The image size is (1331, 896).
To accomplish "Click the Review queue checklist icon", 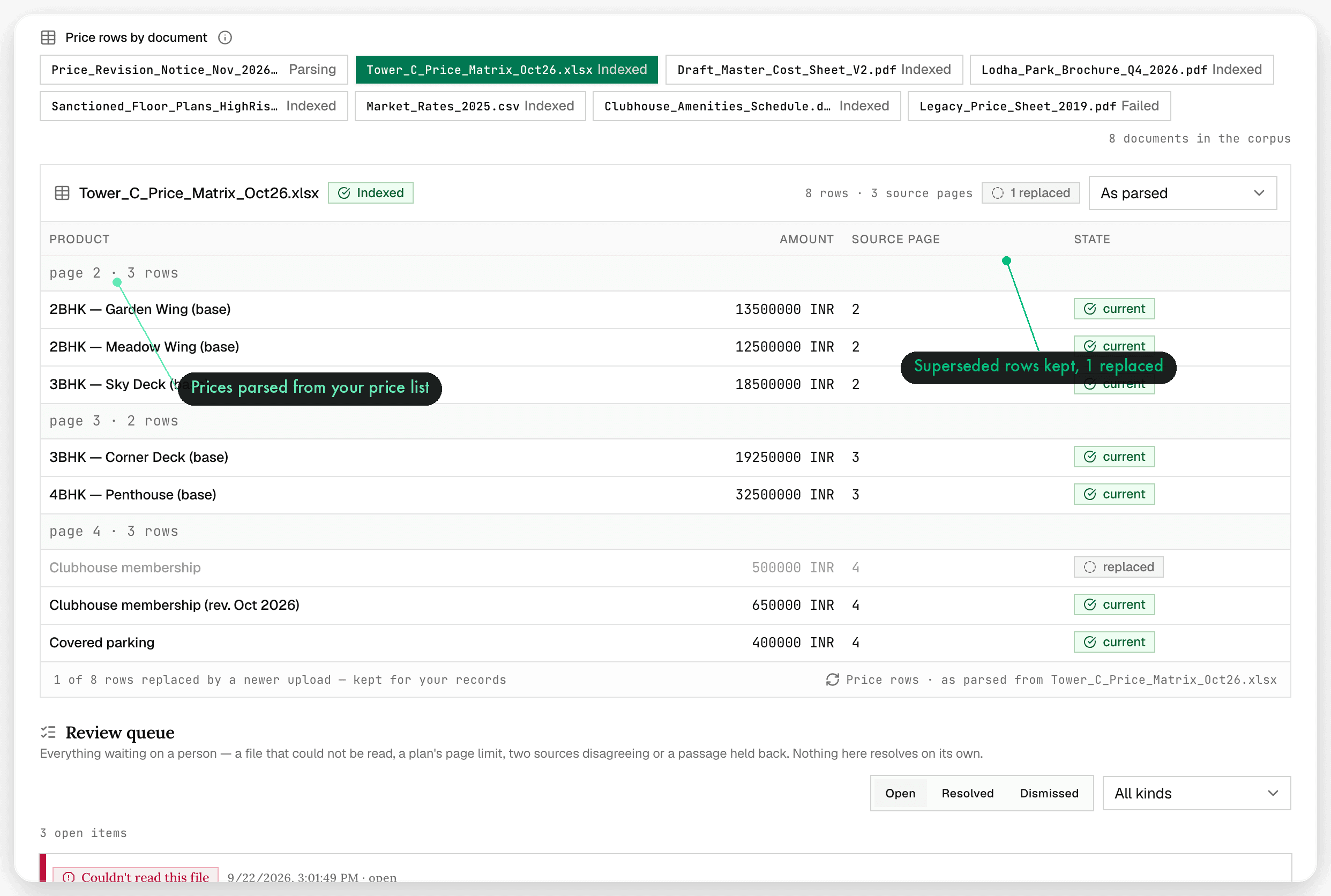I will [x=48, y=732].
